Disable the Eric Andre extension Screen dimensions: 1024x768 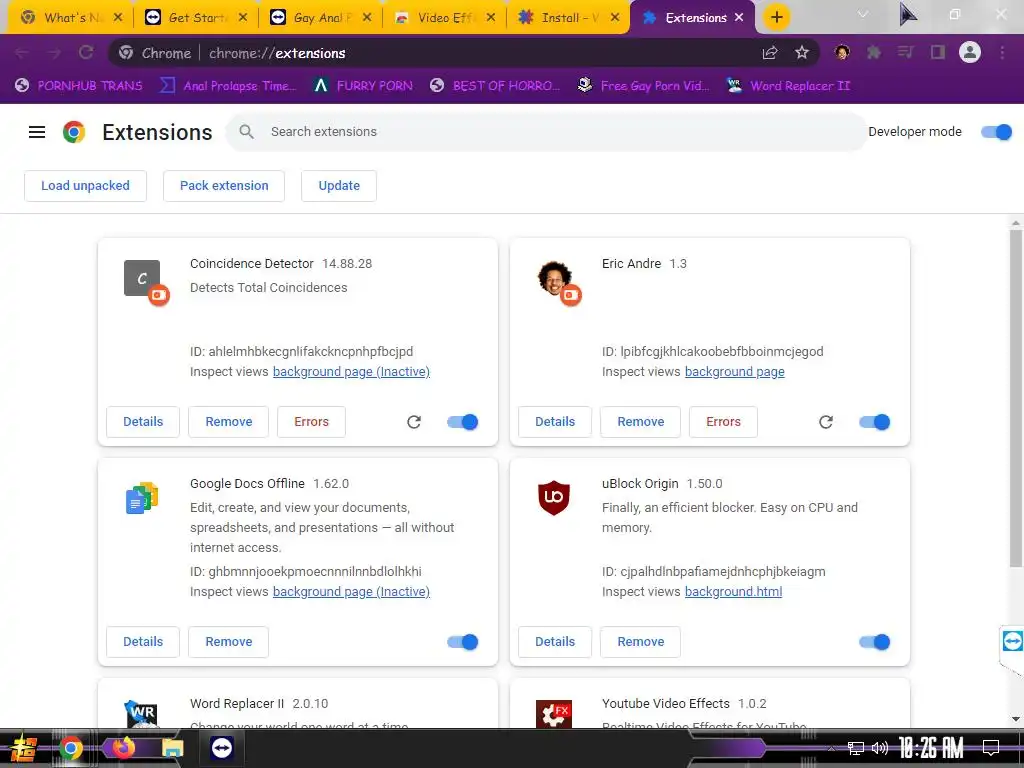pos(874,422)
